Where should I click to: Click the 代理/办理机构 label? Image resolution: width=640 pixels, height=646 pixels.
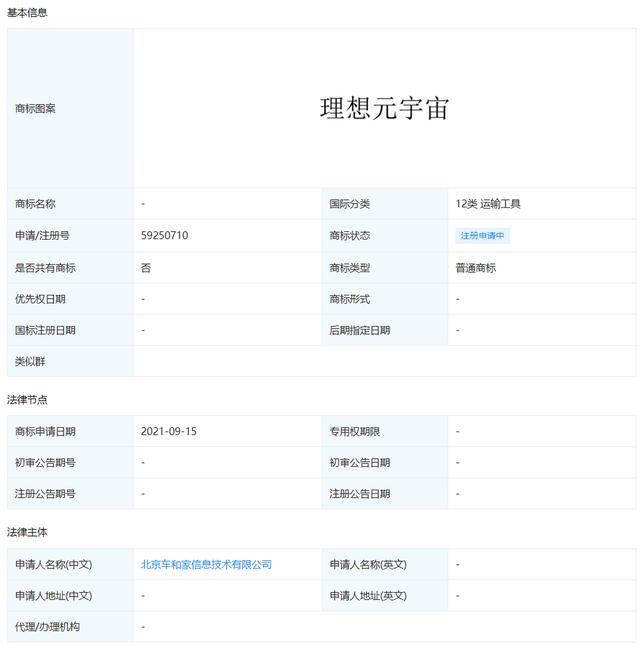click(47, 627)
